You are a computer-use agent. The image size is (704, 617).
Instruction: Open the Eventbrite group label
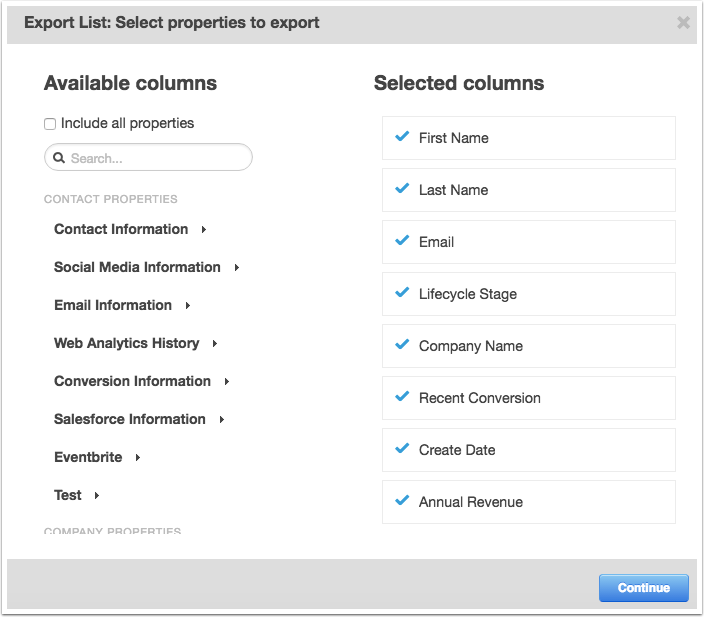[x=88, y=457]
